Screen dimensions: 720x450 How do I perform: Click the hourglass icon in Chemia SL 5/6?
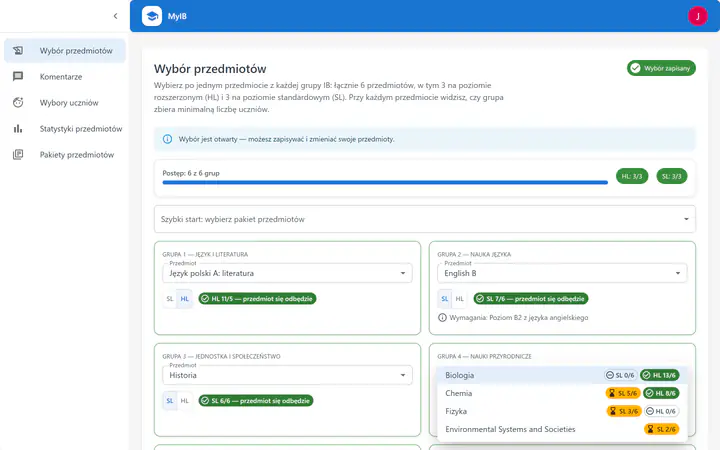coord(612,393)
